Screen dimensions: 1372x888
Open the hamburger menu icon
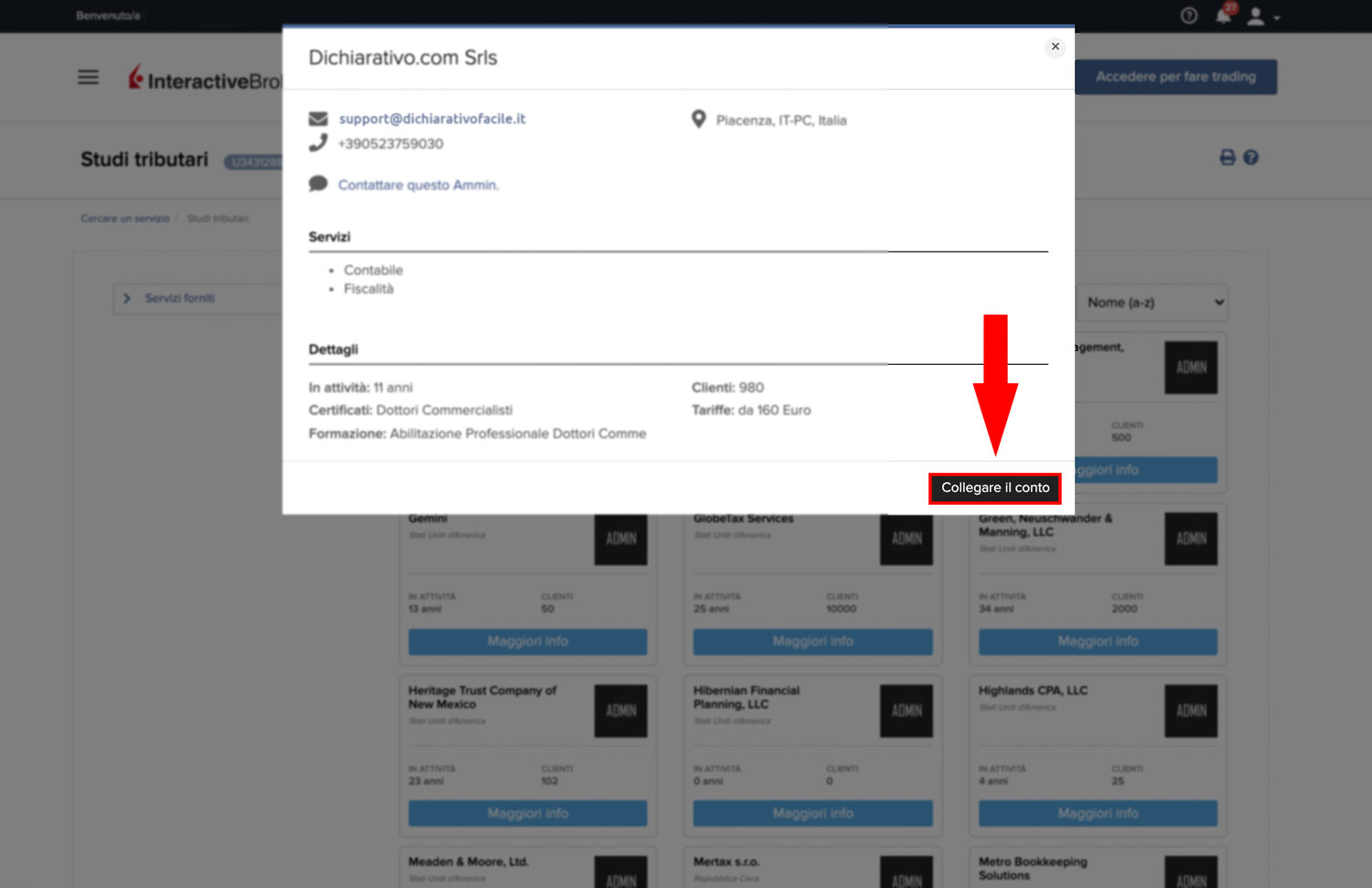[88, 78]
